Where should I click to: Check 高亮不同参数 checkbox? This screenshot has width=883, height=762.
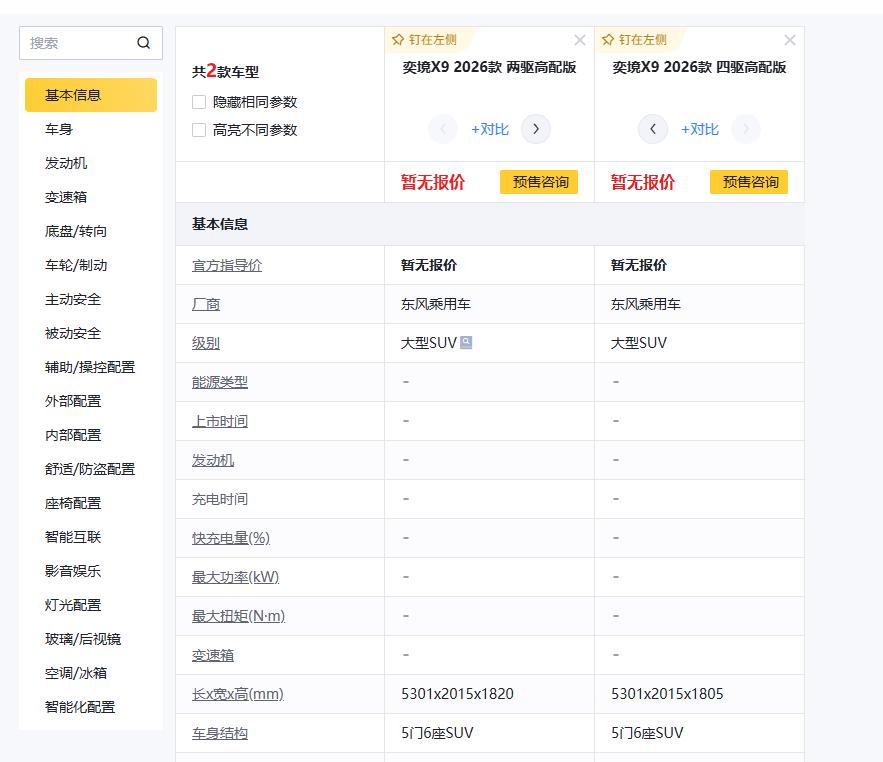click(x=199, y=130)
